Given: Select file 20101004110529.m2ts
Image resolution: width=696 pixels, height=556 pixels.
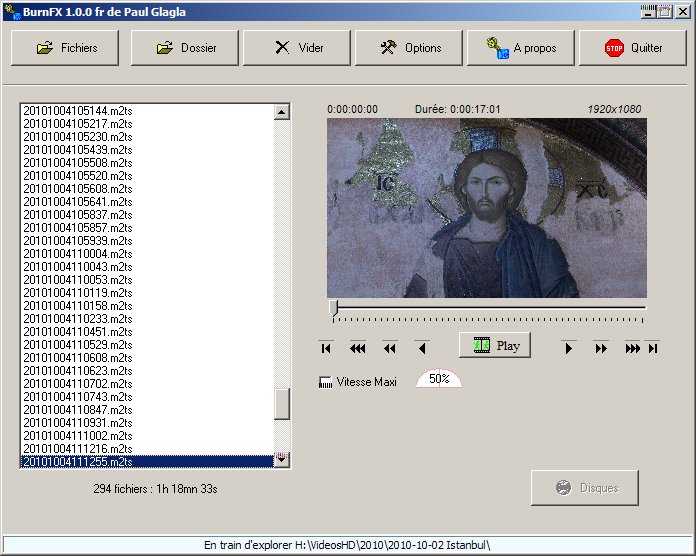Looking at the screenshot, I should (147, 345).
